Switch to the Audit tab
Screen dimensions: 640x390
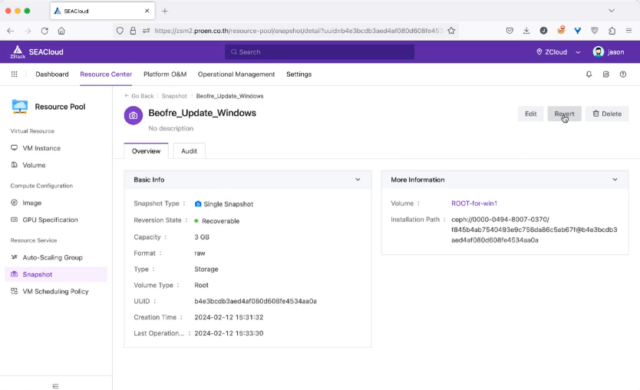point(189,151)
